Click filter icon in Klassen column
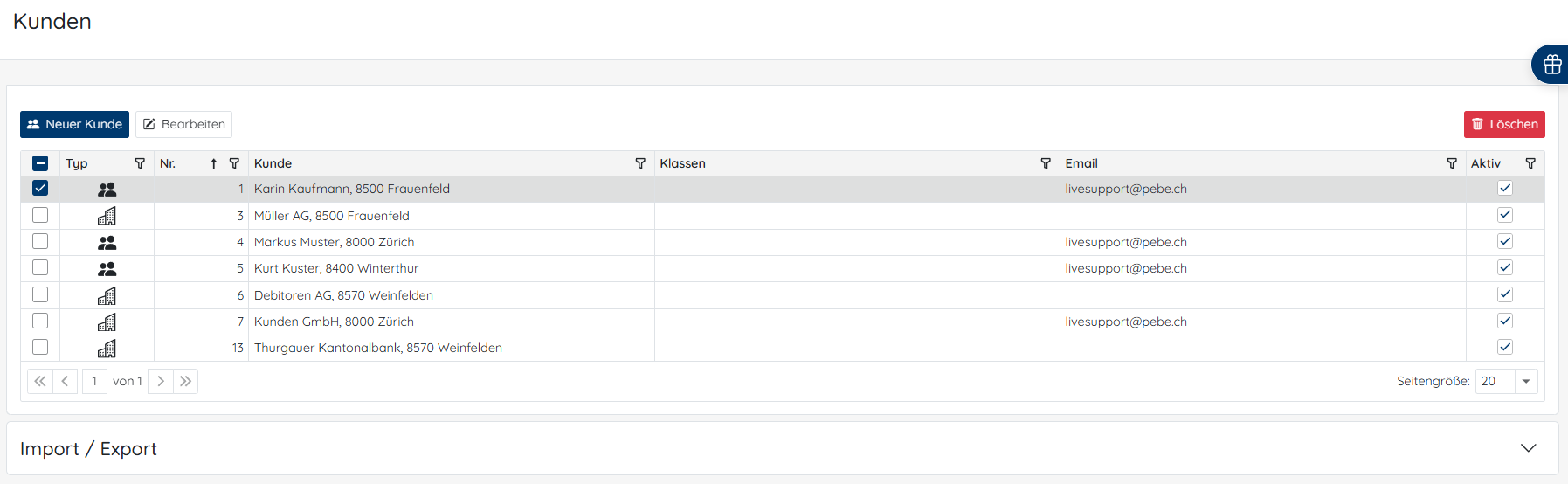 tap(1046, 163)
